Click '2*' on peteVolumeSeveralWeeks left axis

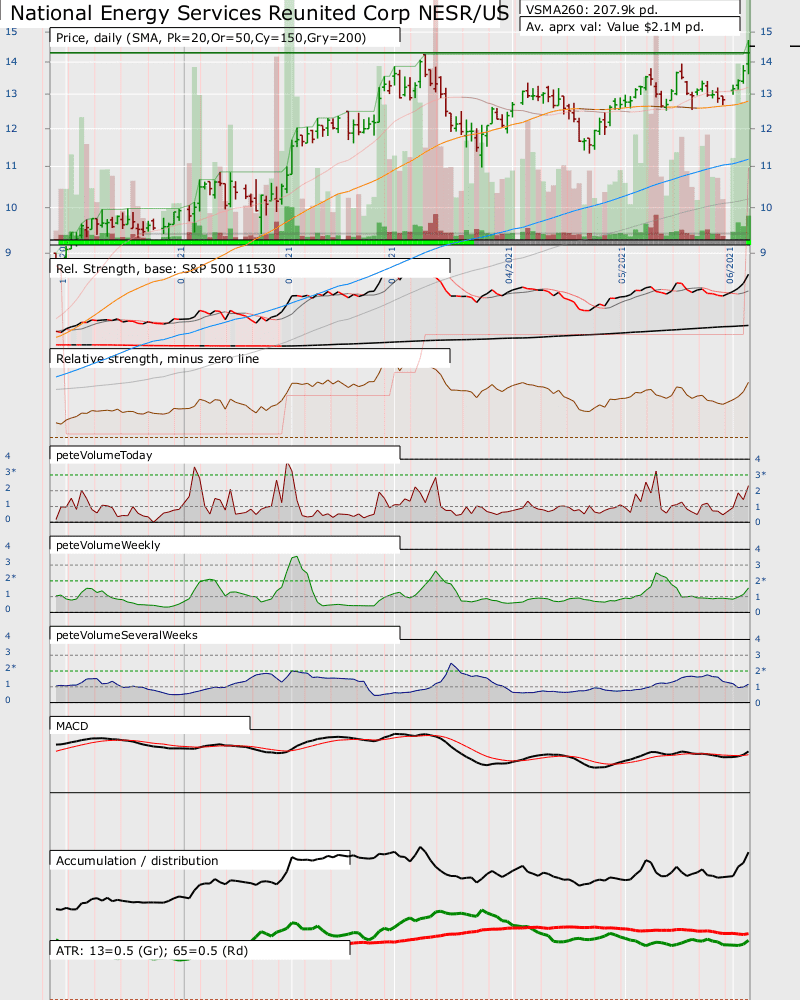point(11,667)
